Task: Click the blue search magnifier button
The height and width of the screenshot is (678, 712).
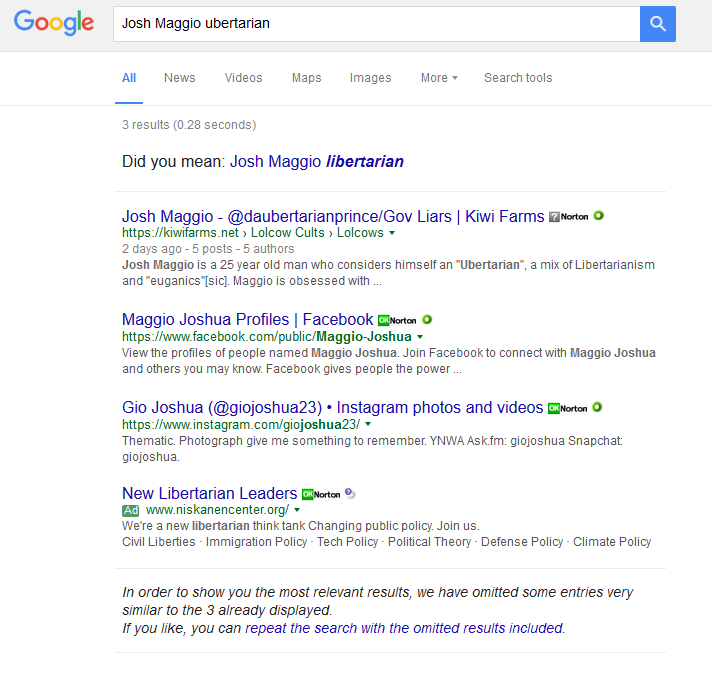Action: click(658, 24)
